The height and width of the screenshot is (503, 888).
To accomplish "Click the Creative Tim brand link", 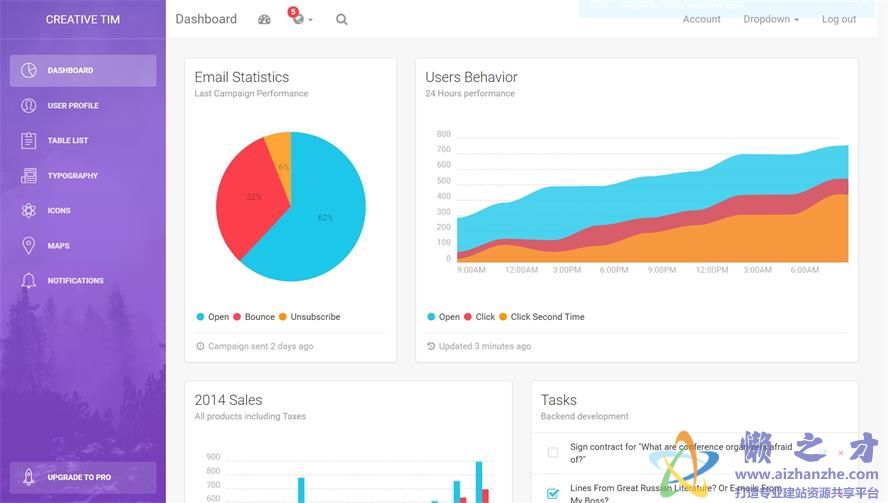I will [83, 19].
